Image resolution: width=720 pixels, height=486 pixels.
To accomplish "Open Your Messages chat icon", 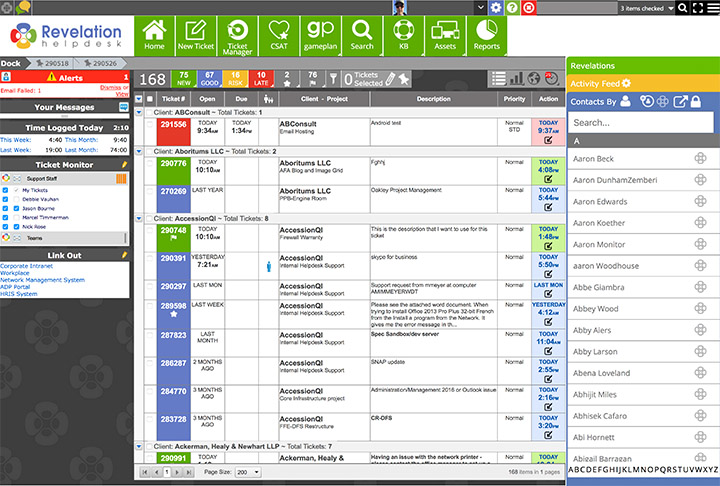I will coord(124,107).
